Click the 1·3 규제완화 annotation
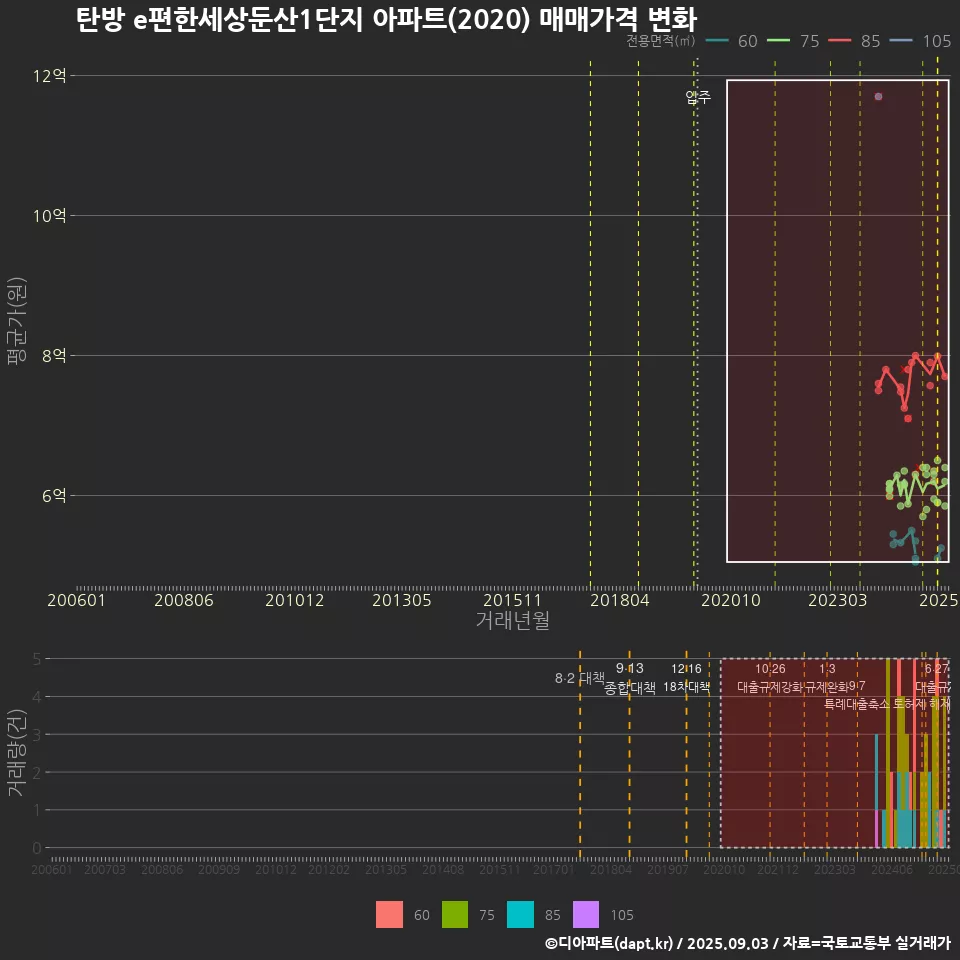Screen dimensions: 960x960 pos(827,678)
